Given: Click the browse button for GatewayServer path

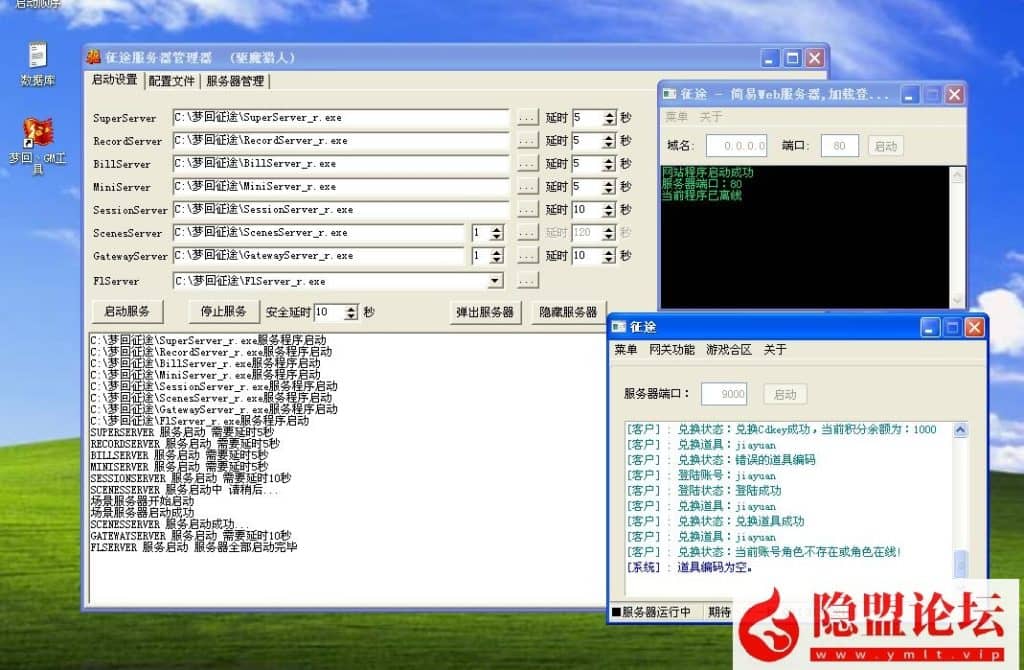Looking at the screenshot, I should click(527, 256).
